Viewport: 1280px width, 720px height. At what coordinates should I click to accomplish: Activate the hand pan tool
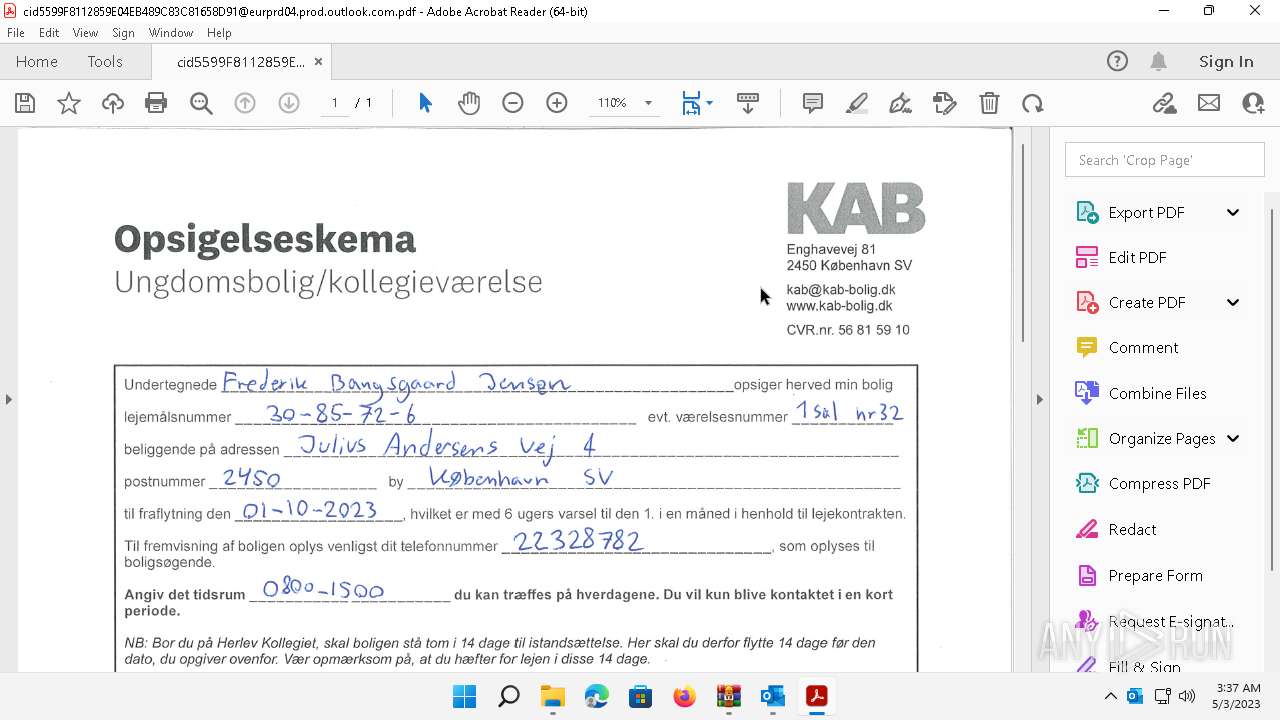tap(469, 103)
